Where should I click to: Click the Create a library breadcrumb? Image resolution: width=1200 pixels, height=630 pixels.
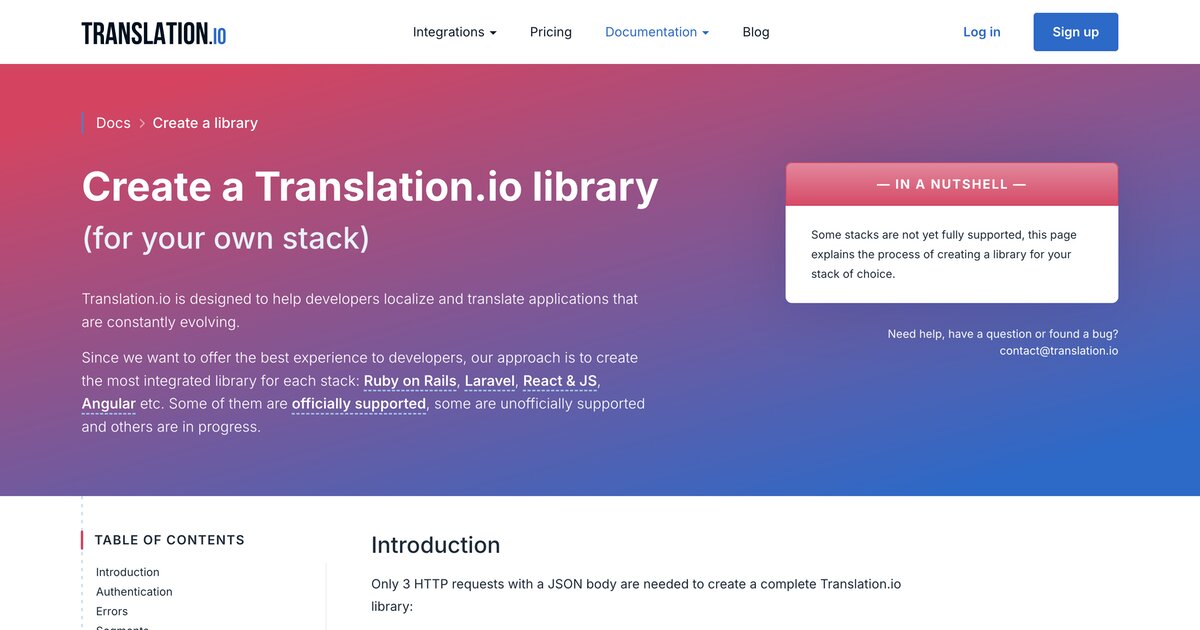205,122
